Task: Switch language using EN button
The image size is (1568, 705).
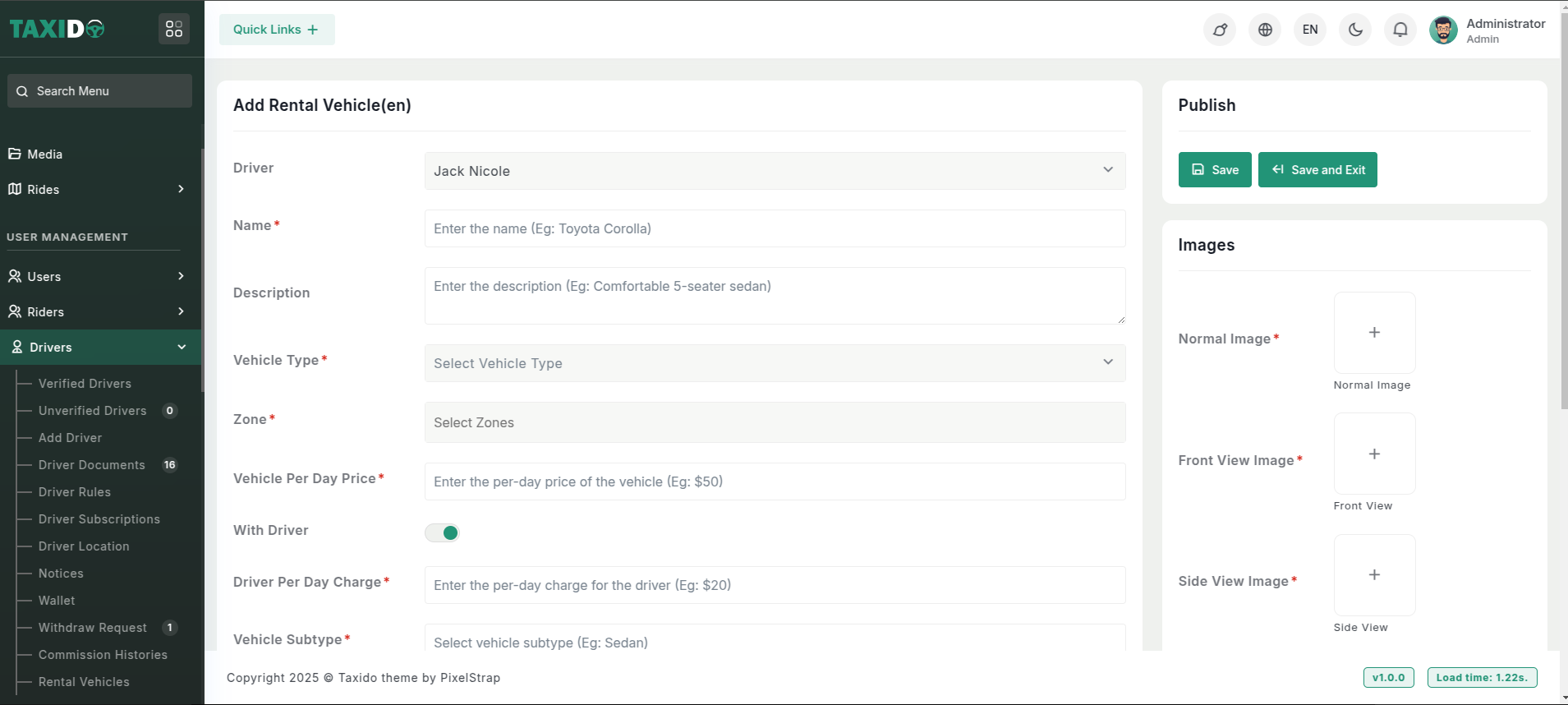Action: (1310, 30)
